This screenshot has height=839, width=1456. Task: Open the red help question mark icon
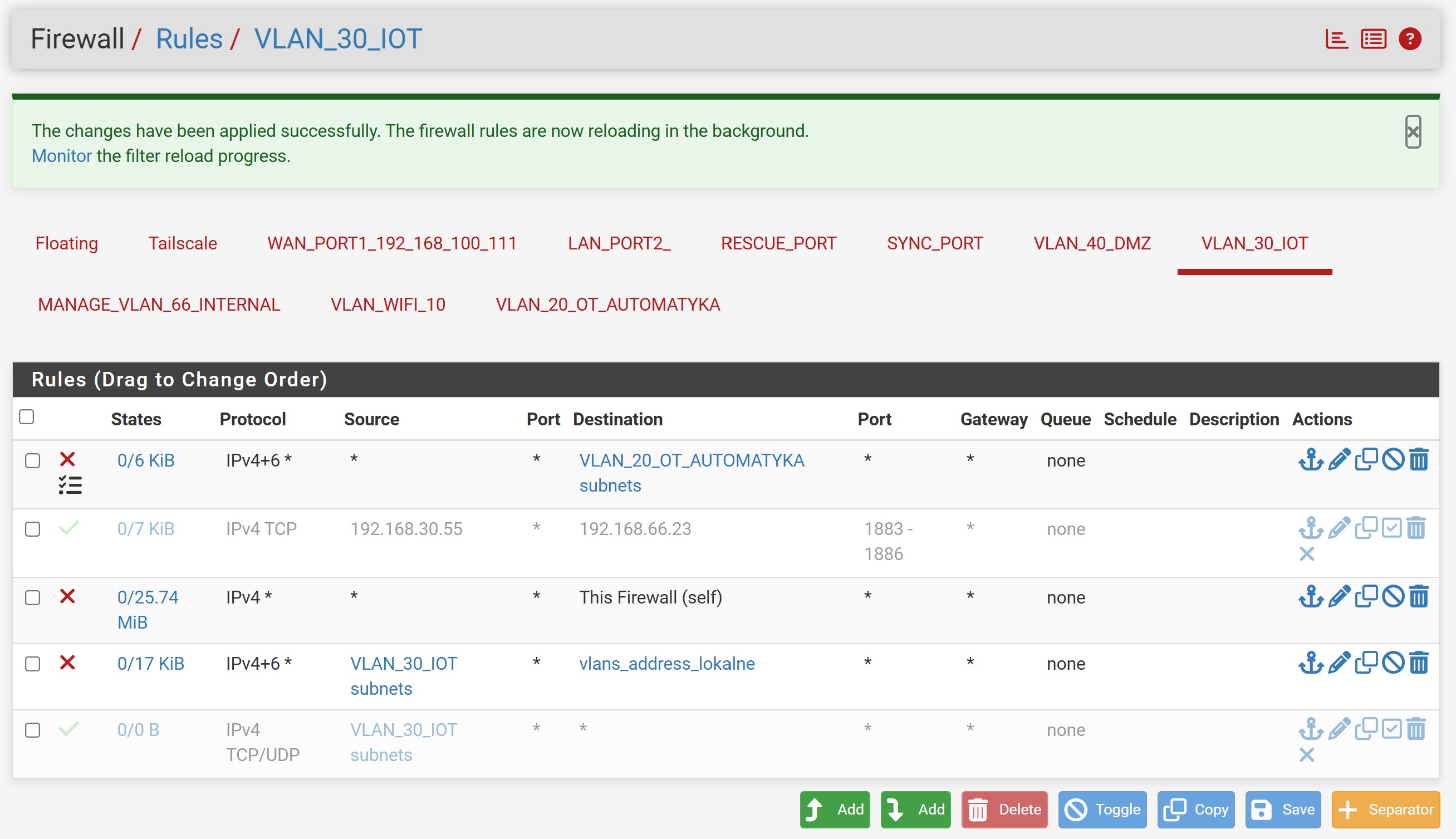(x=1409, y=39)
